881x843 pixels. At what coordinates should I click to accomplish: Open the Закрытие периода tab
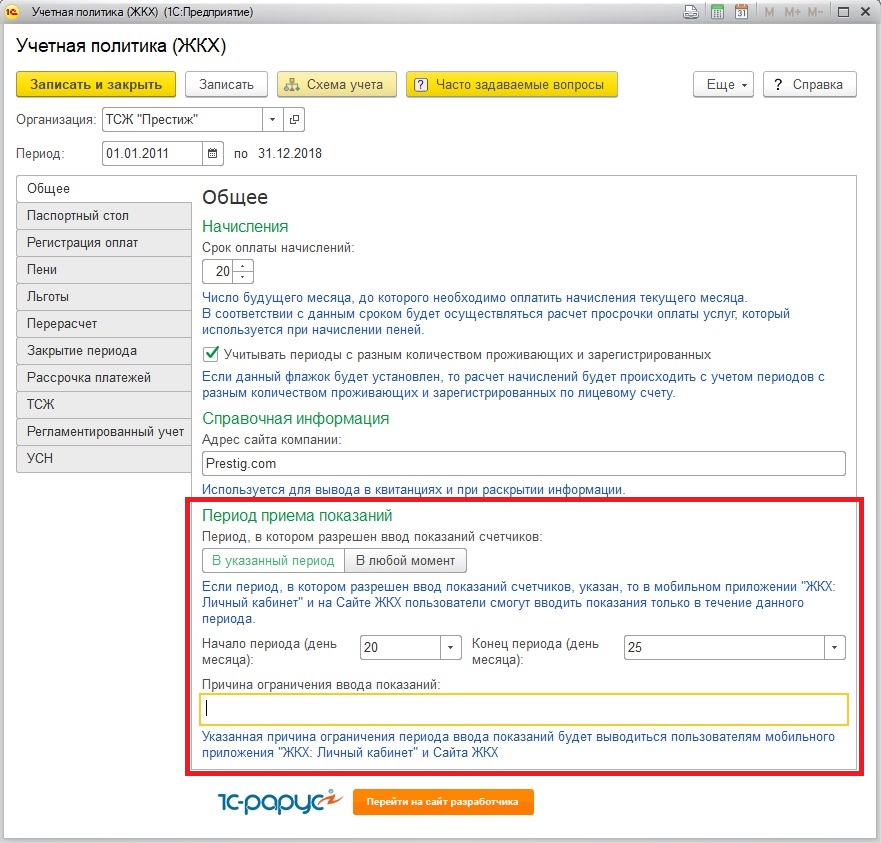coord(104,351)
